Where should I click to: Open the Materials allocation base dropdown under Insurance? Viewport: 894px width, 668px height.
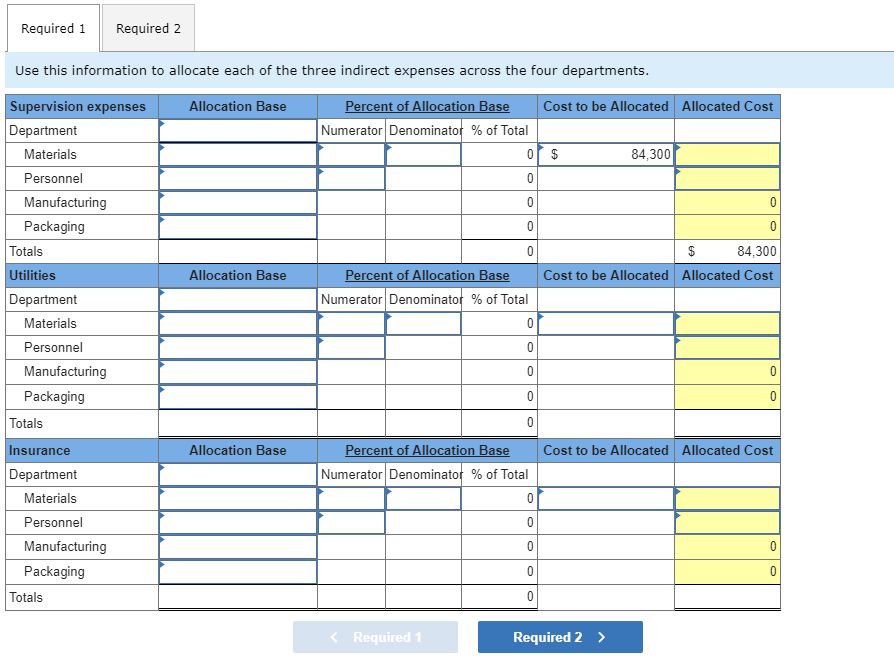tap(237, 498)
